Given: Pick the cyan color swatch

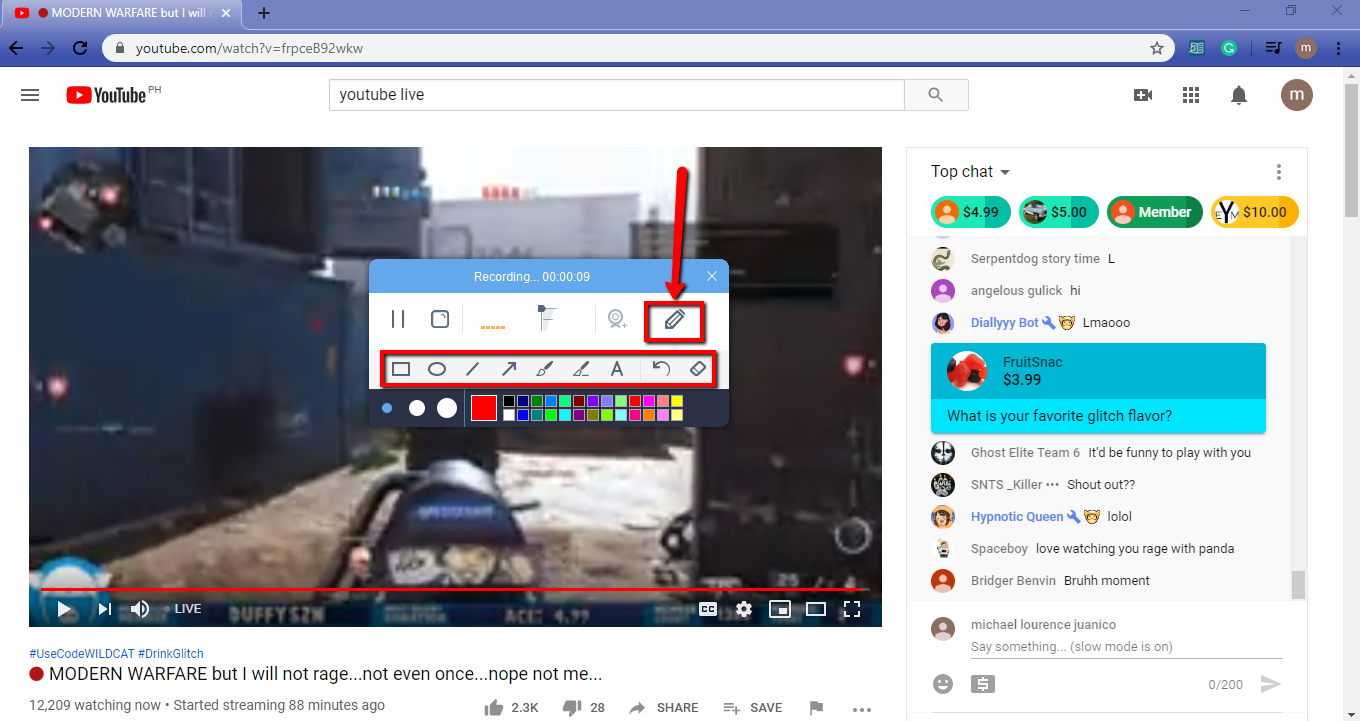Looking at the screenshot, I should pos(565,415).
